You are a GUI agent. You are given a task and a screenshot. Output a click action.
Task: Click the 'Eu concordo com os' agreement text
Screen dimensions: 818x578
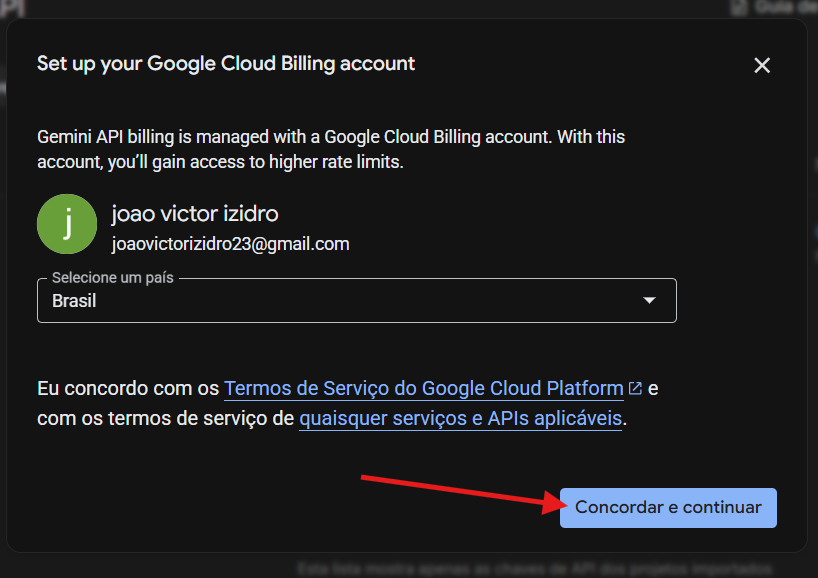[127, 389]
